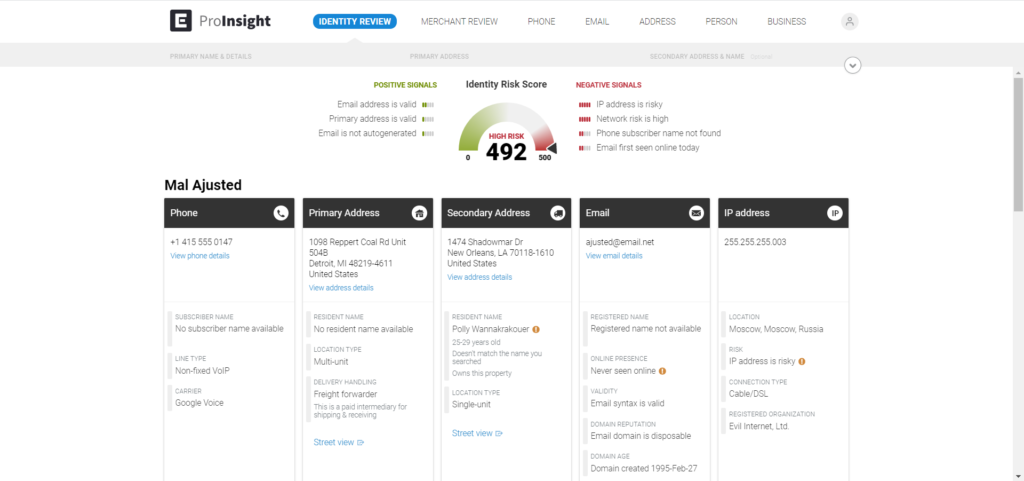Open View address details under Primary Address
Image resolution: width=1024 pixels, height=481 pixels.
pyautogui.click(x=341, y=288)
